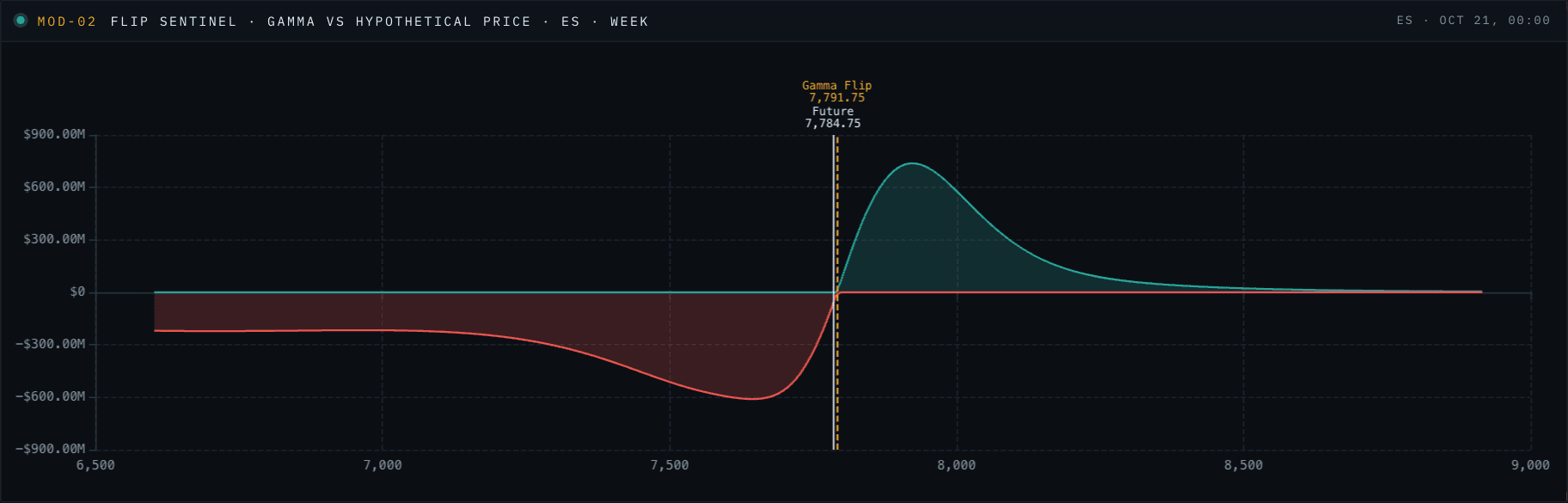This screenshot has height=503, width=1568.
Task: Click the 8,000 x-axis tick label
Action: [x=957, y=465]
